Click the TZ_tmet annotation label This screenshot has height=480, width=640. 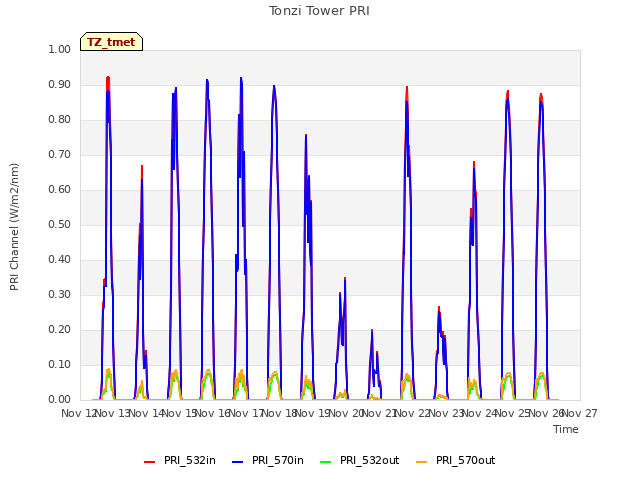[111, 42]
